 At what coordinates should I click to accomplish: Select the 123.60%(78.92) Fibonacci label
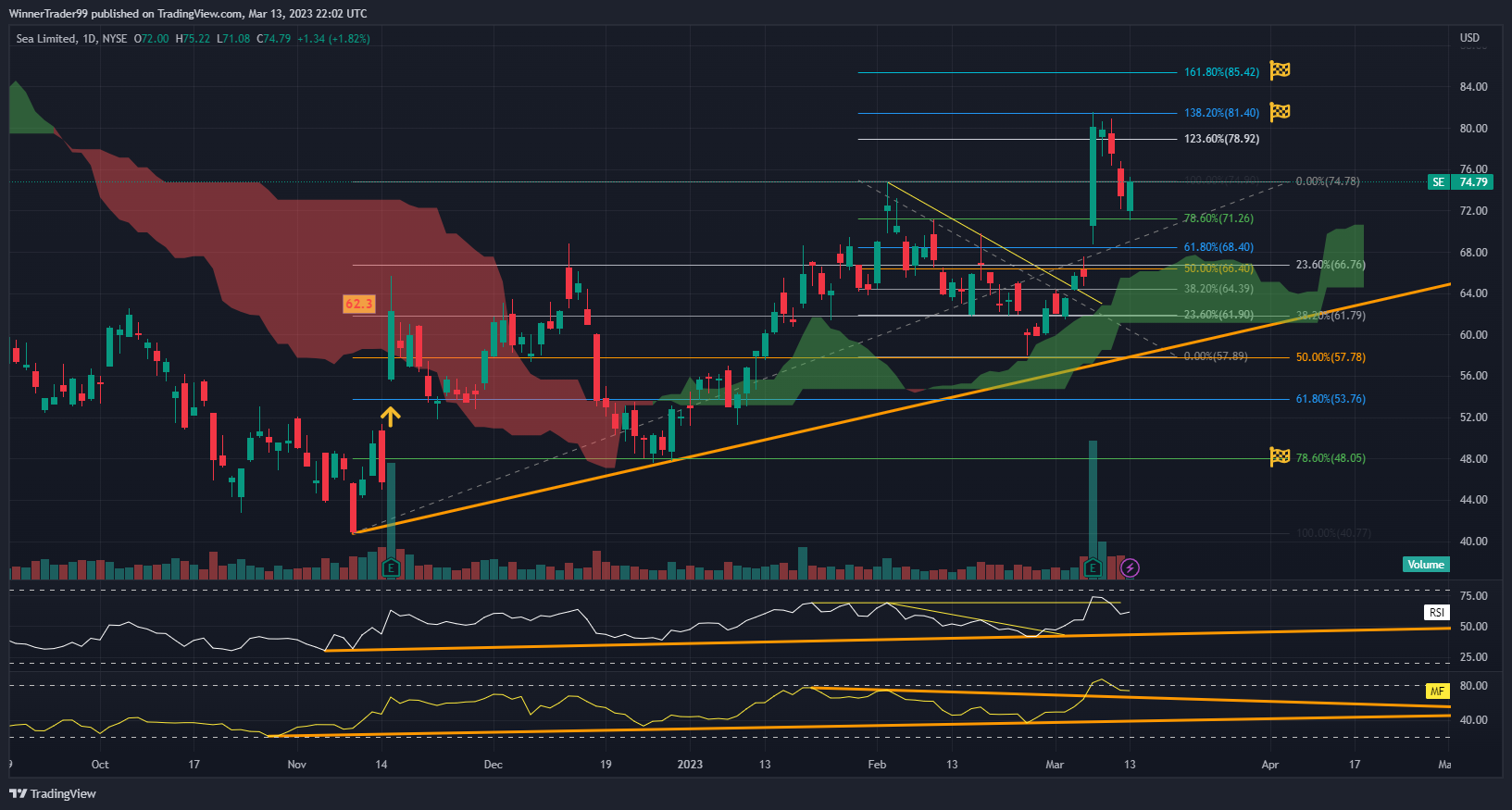1221,139
